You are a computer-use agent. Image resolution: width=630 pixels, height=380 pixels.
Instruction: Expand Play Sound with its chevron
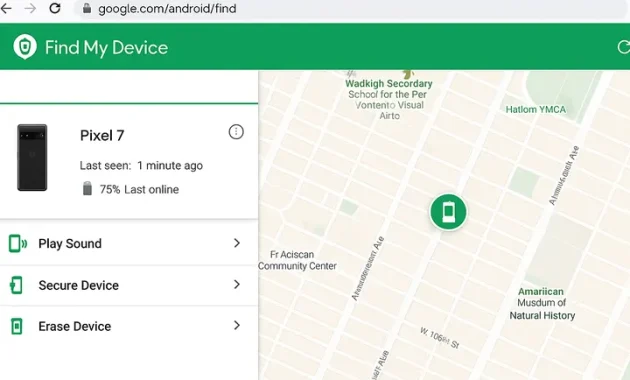coord(237,243)
